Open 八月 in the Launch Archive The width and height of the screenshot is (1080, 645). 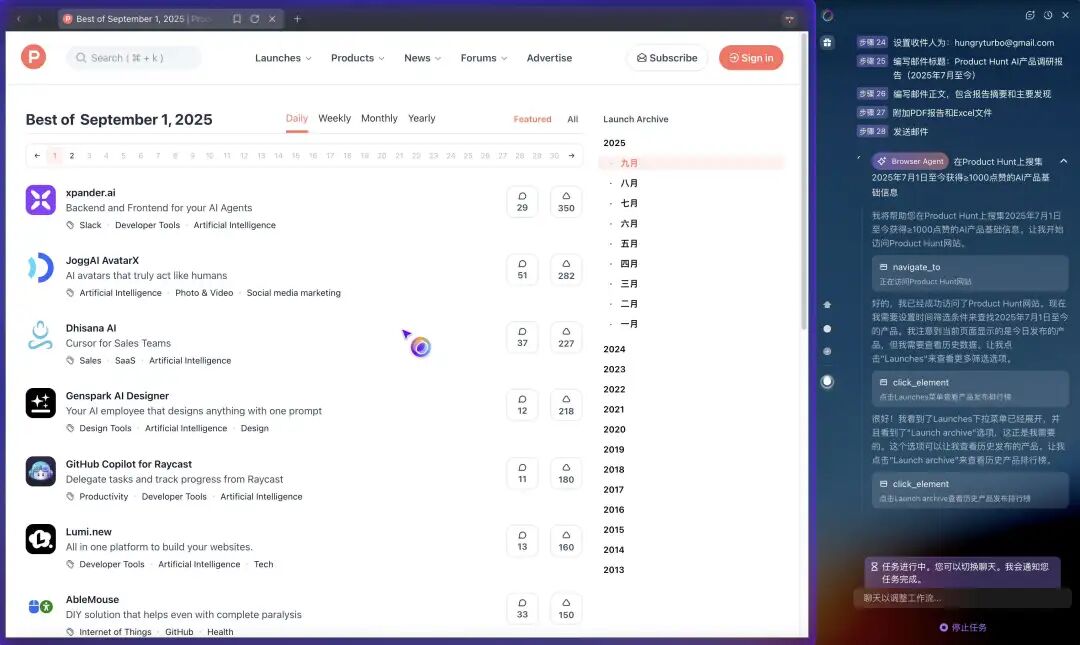tap(629, 183)
